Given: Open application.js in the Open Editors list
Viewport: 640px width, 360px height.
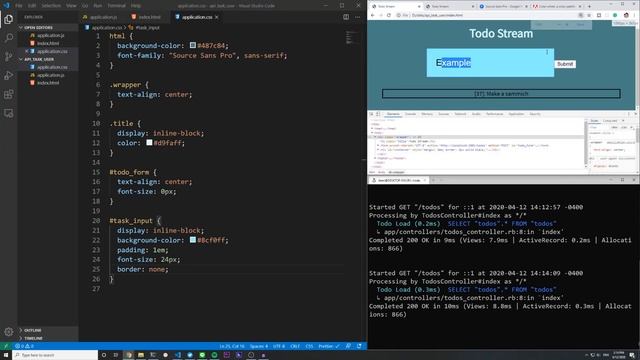Looking at the screenshot, I should (x=51, y=36).
